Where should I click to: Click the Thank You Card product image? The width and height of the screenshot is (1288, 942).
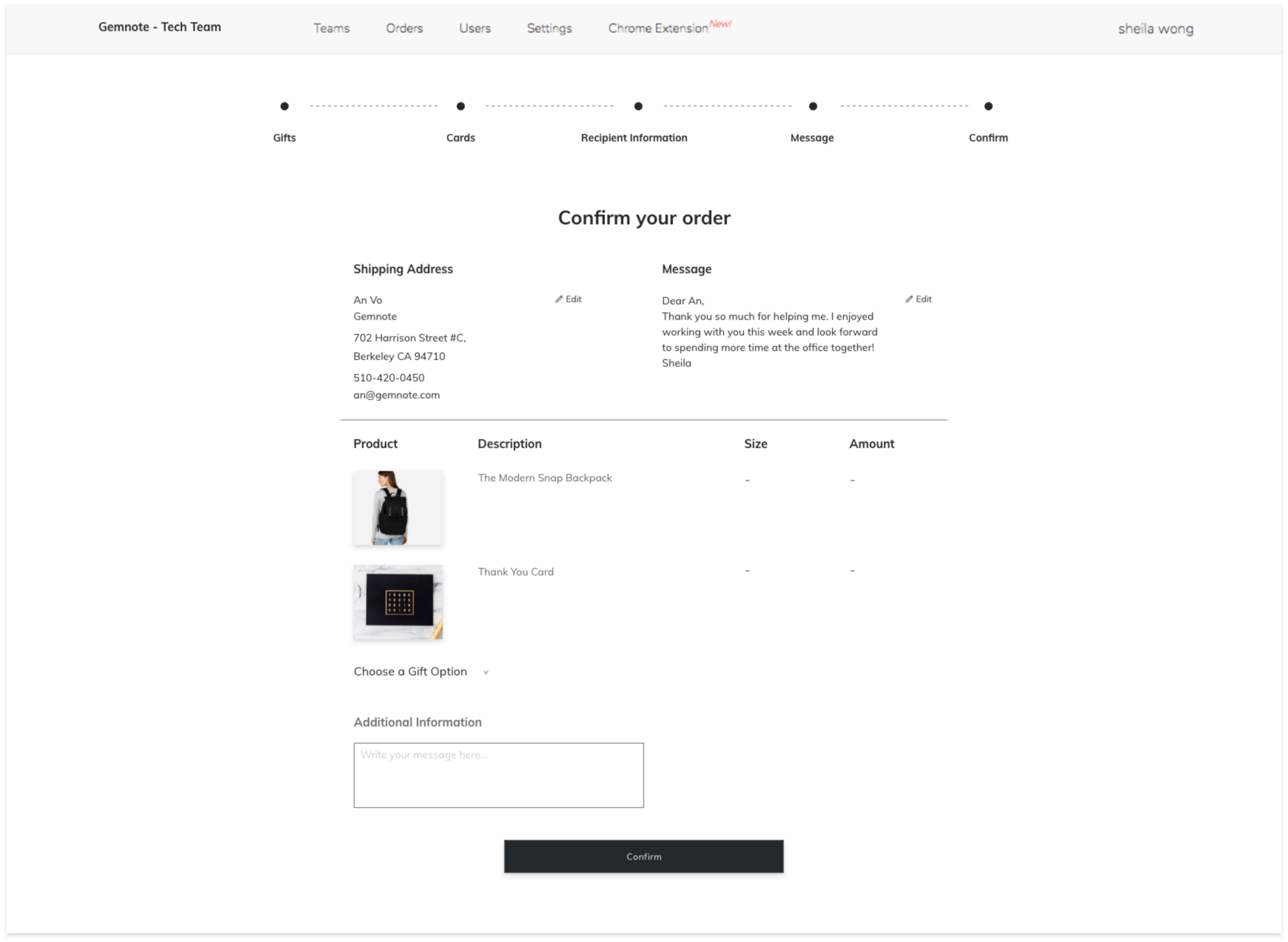[398, 603]
